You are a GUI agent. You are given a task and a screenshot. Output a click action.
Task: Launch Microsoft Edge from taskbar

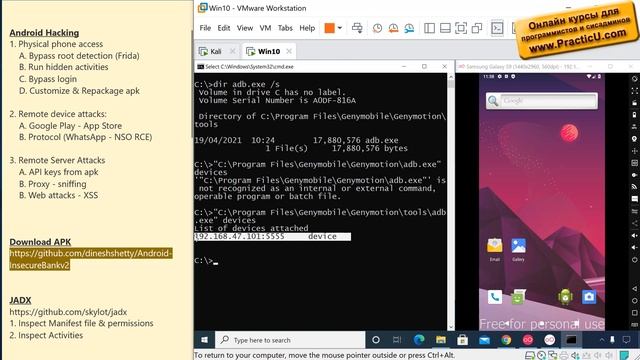[x=419, y=340]
